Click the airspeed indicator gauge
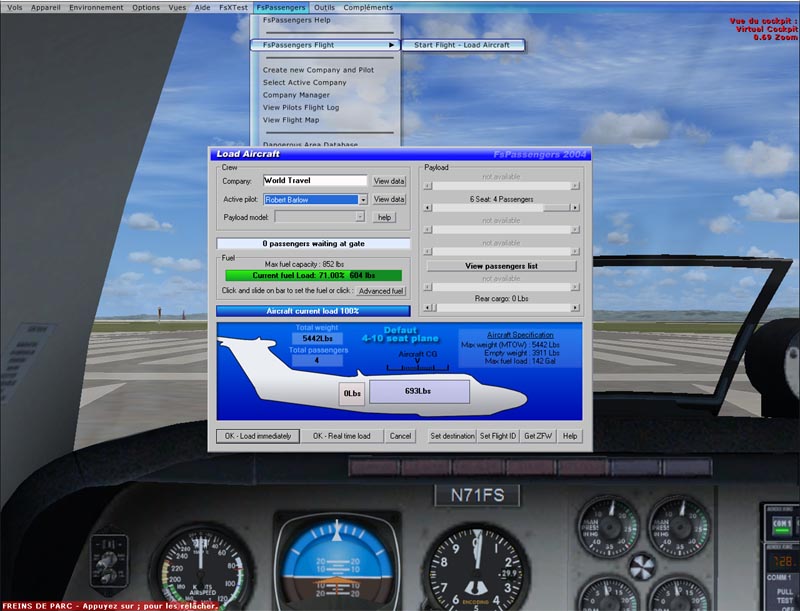The width and height of the screenshot is (800, 611). click(203, 569)
